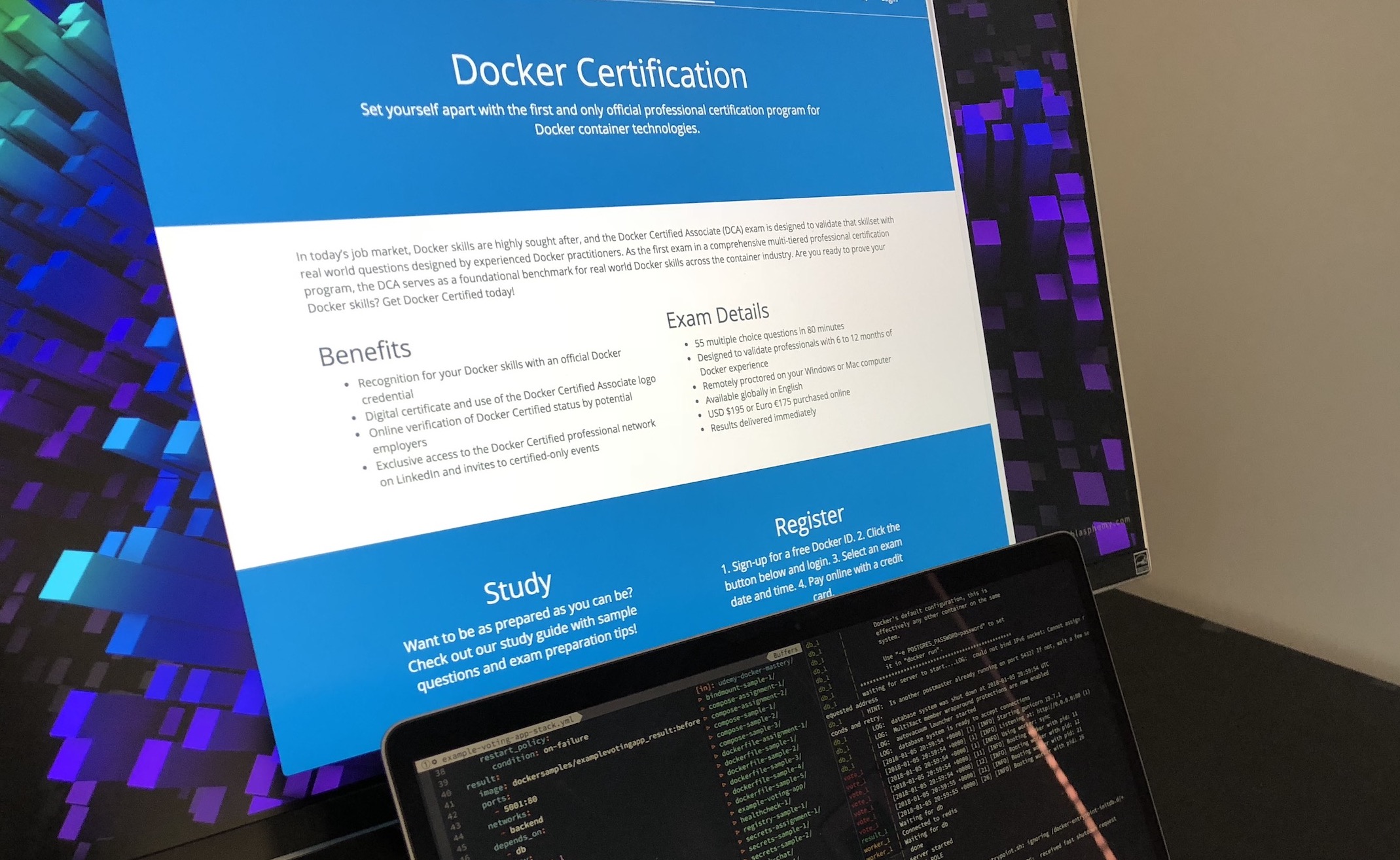
Task: Click the 'Online verification of Docker Certified' bullet
Action: pyautogui.click(x=501, y=423)
